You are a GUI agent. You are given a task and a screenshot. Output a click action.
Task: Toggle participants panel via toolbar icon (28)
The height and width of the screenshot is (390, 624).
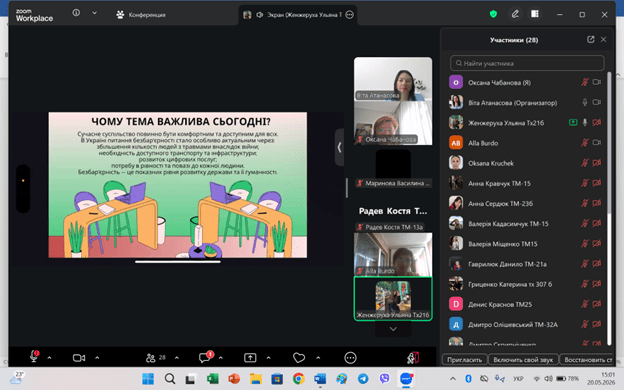coord(156,358)
